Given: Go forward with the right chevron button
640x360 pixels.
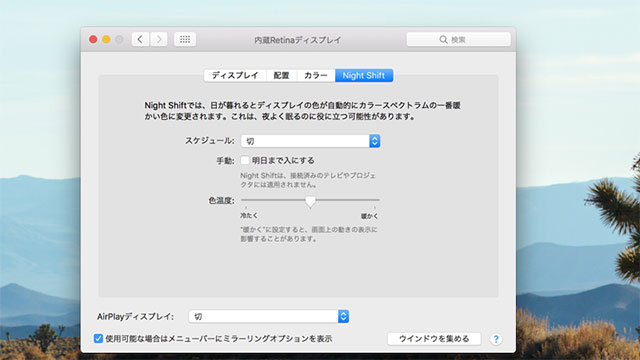Looking at the screenshot, I should click(158, 40).
